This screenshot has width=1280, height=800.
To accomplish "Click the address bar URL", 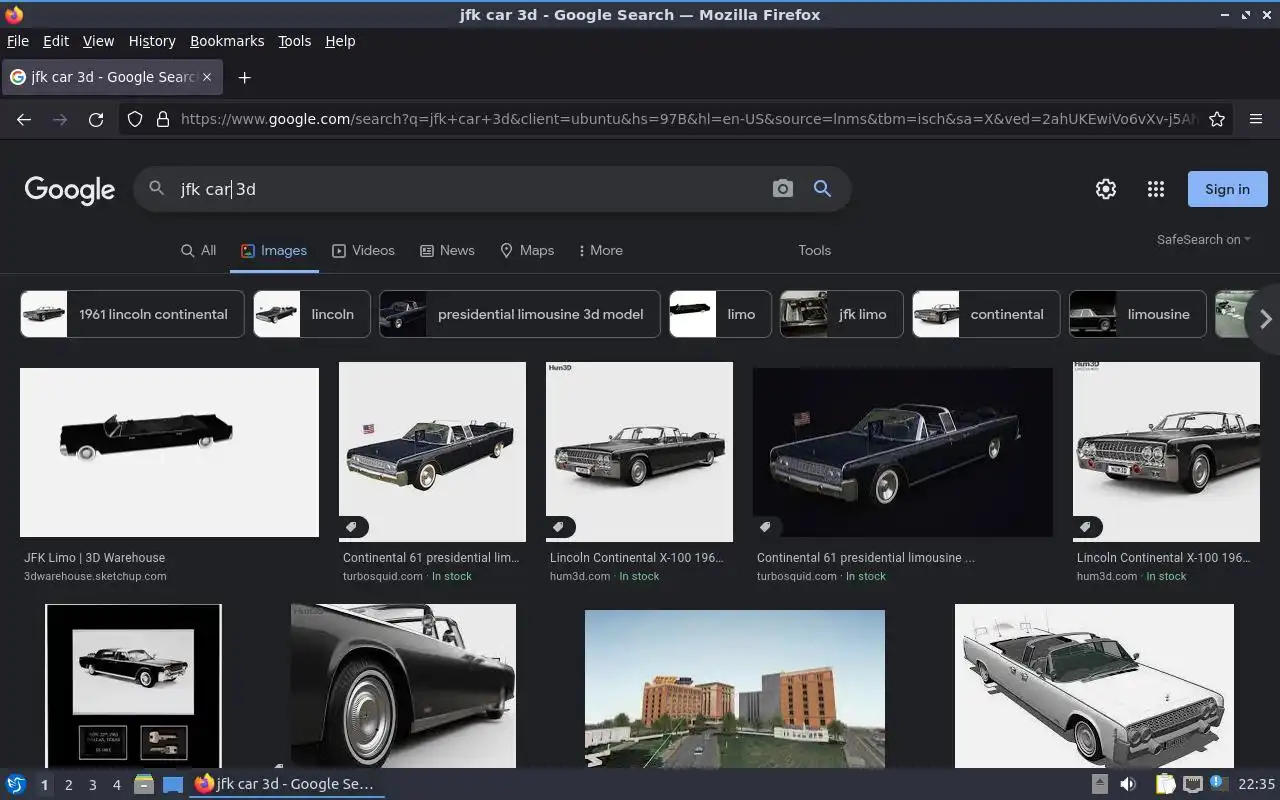I will click(688, 119).
